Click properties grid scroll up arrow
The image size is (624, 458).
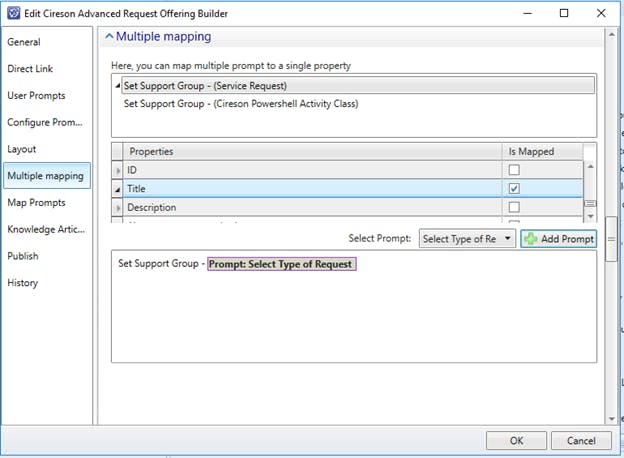(x=591, y=166)
